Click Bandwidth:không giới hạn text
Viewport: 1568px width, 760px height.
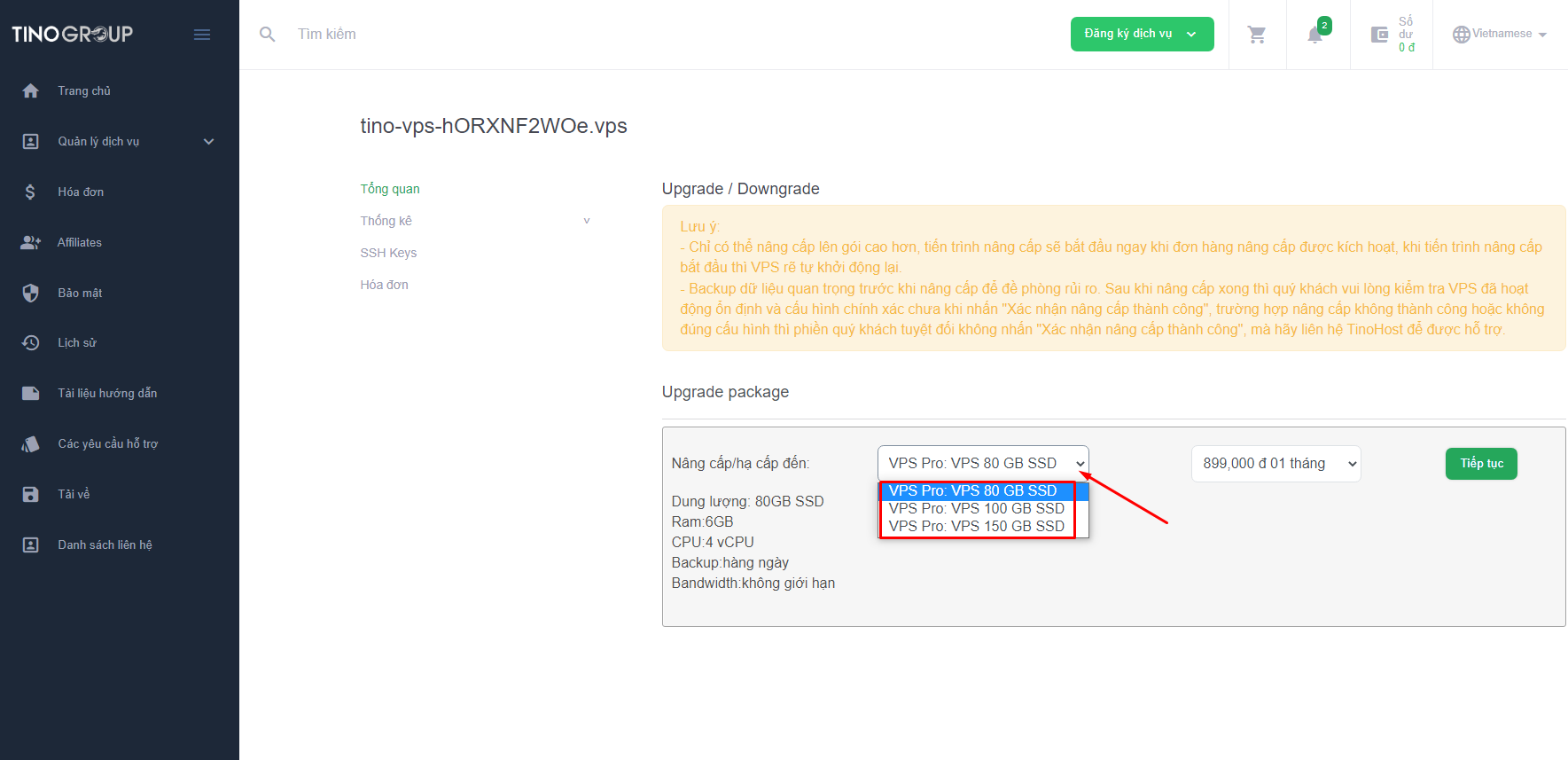click(x=753, y=583)
